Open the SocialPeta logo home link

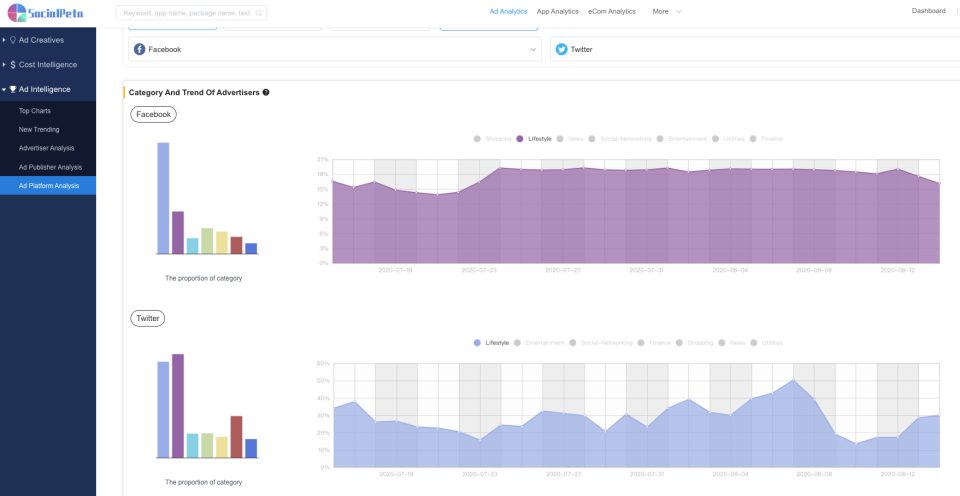[x=45, y=12]
